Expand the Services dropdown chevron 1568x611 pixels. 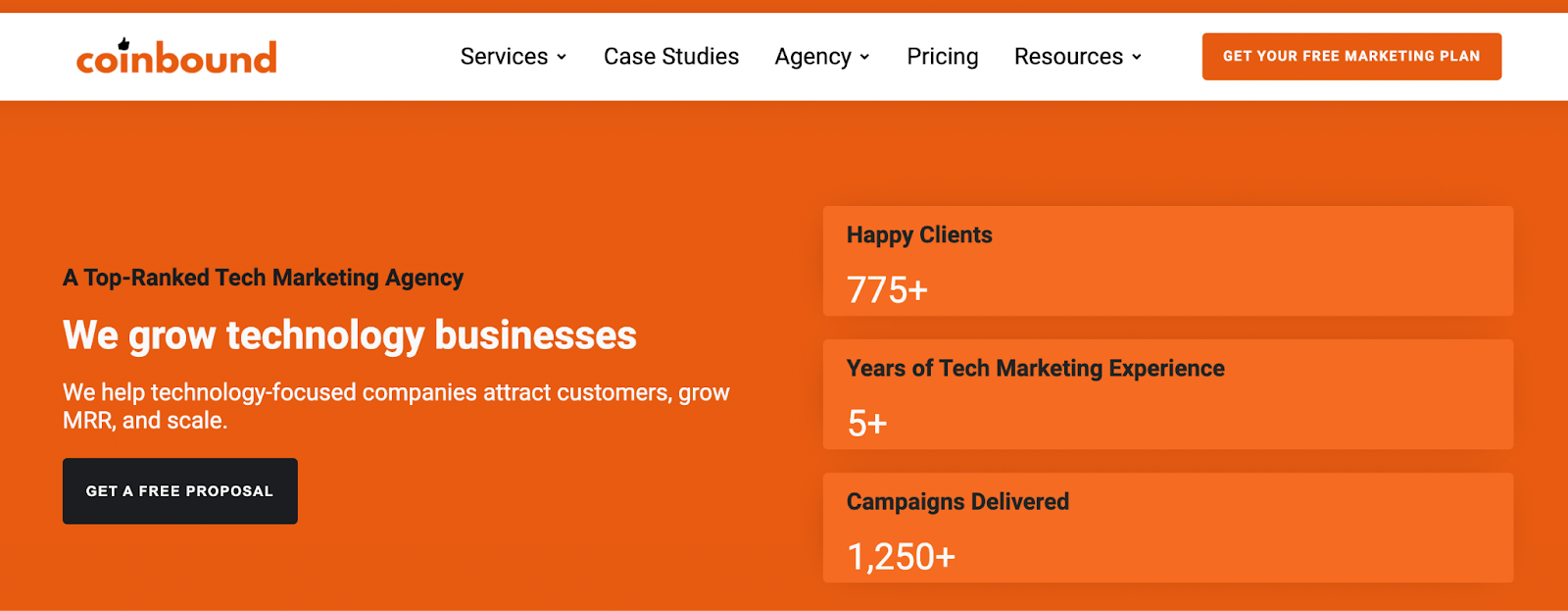pyautogui.click(x=562, y=58)
